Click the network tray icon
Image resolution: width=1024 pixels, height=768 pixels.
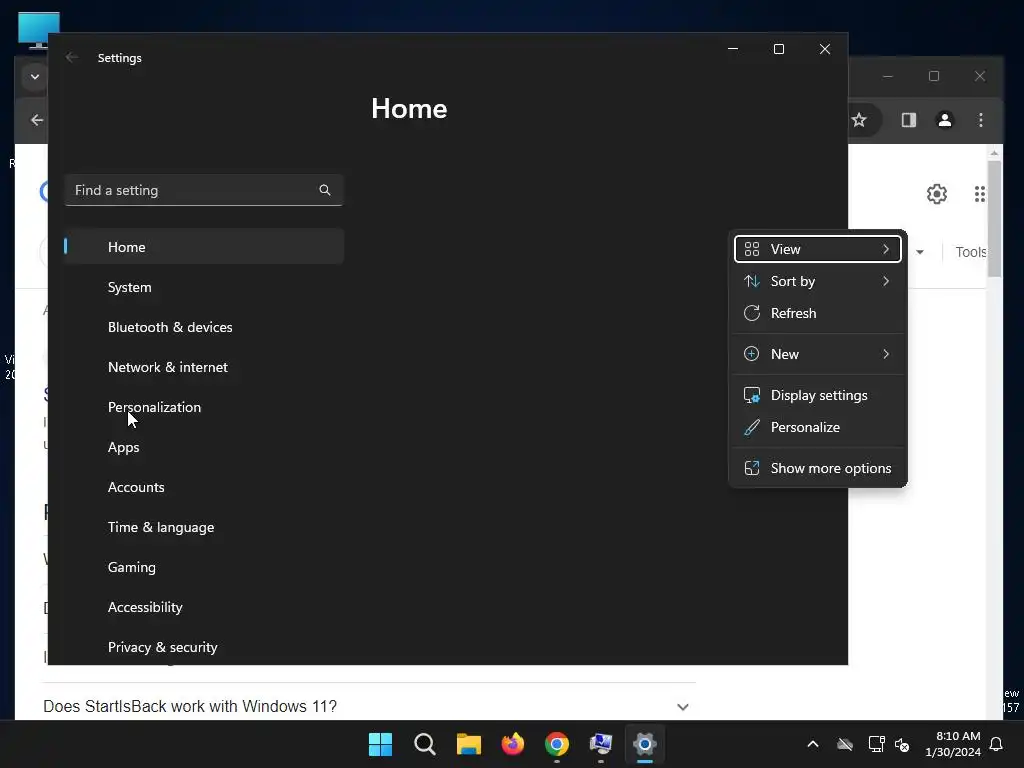click(x=876, y=744)
